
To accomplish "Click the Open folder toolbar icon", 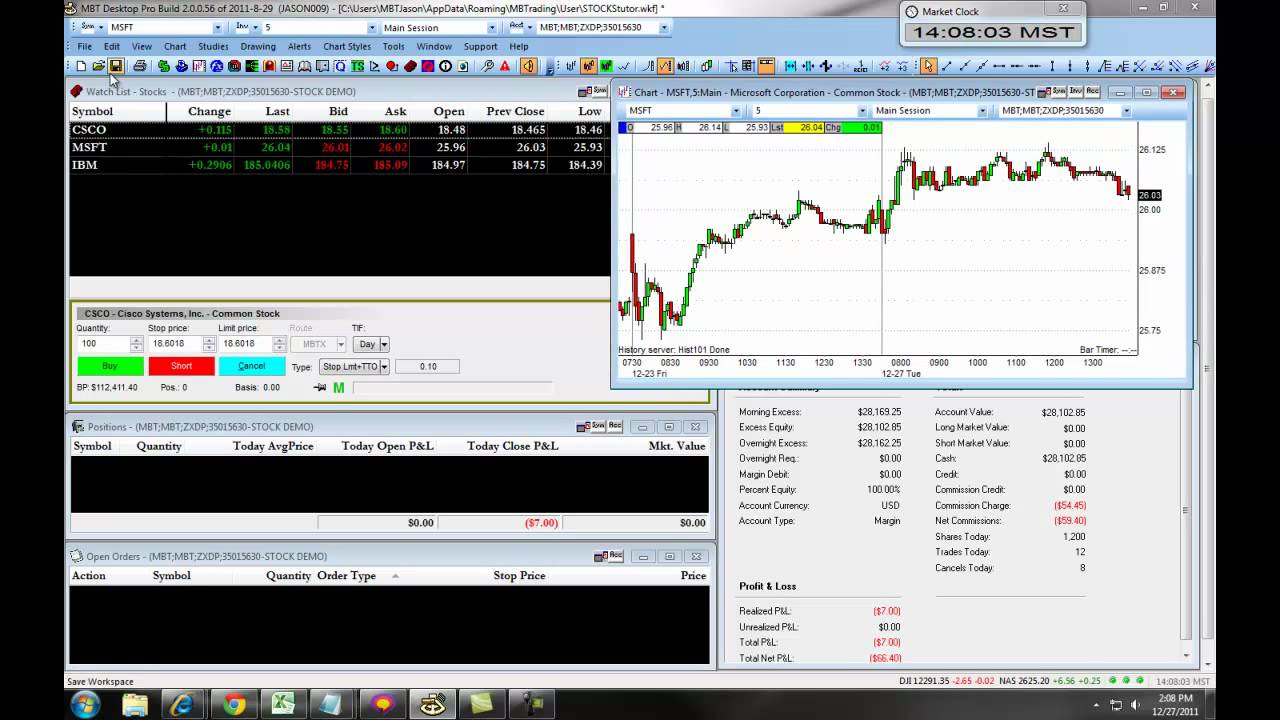I will pyautogui.click(x=98, y=66).
